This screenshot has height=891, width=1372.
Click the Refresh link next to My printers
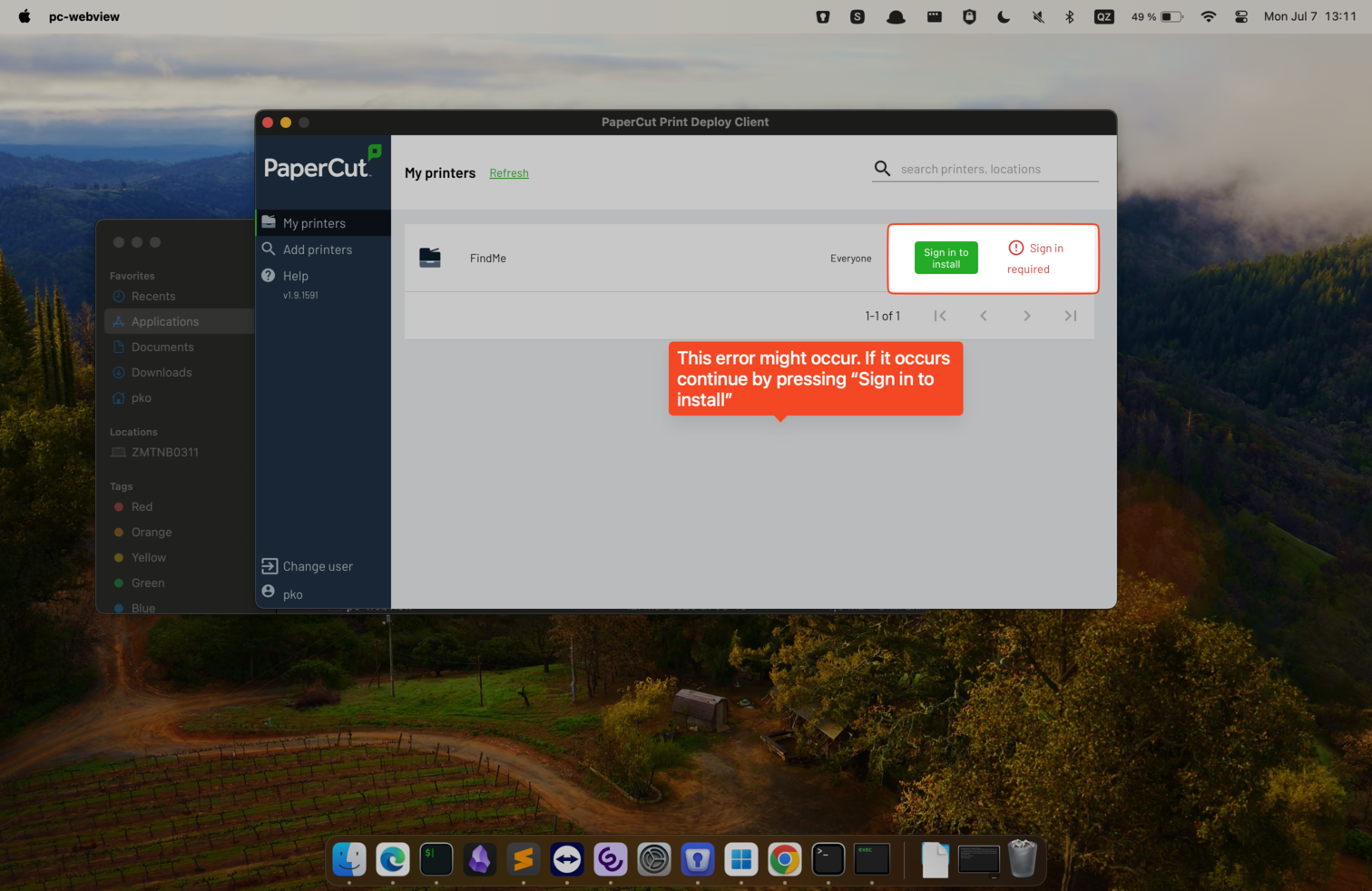(509, 173)
